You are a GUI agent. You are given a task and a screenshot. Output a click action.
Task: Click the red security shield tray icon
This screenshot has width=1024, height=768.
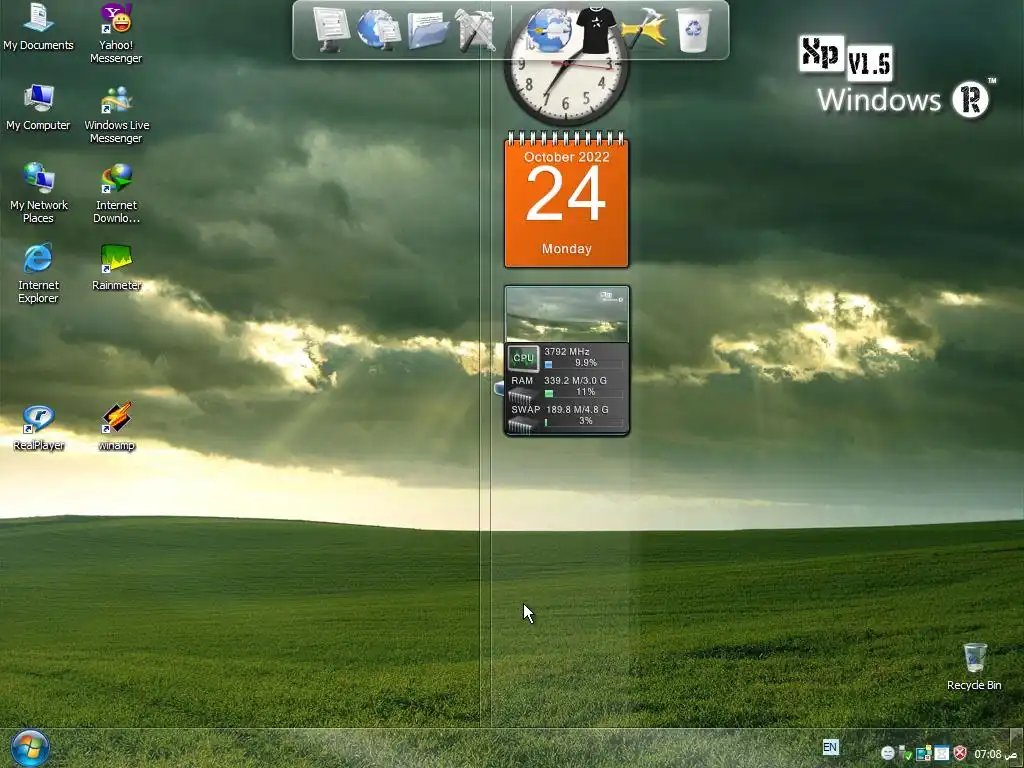pos(960,754)
